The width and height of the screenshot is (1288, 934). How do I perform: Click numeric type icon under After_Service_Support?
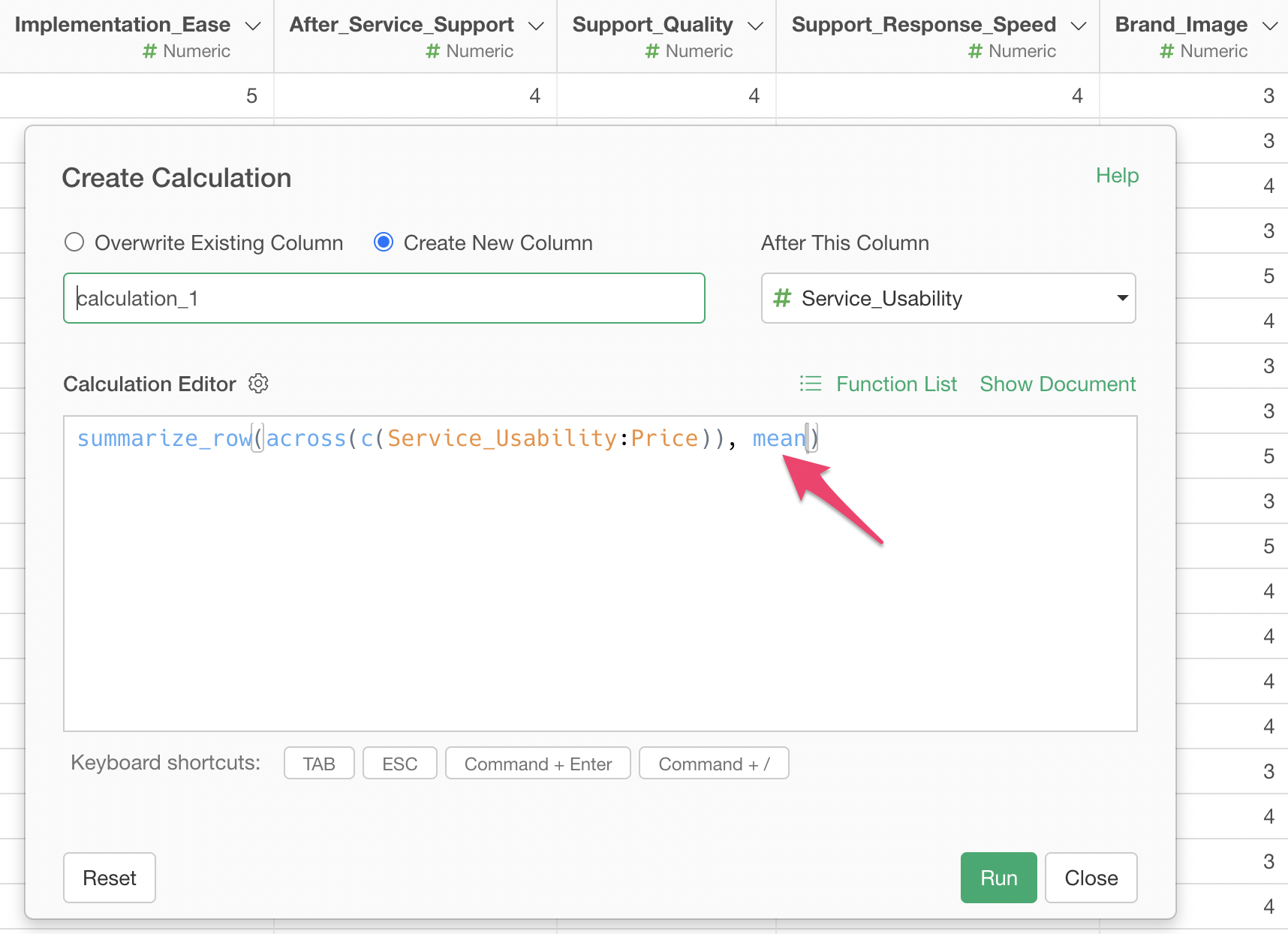(x=433, y=51)
